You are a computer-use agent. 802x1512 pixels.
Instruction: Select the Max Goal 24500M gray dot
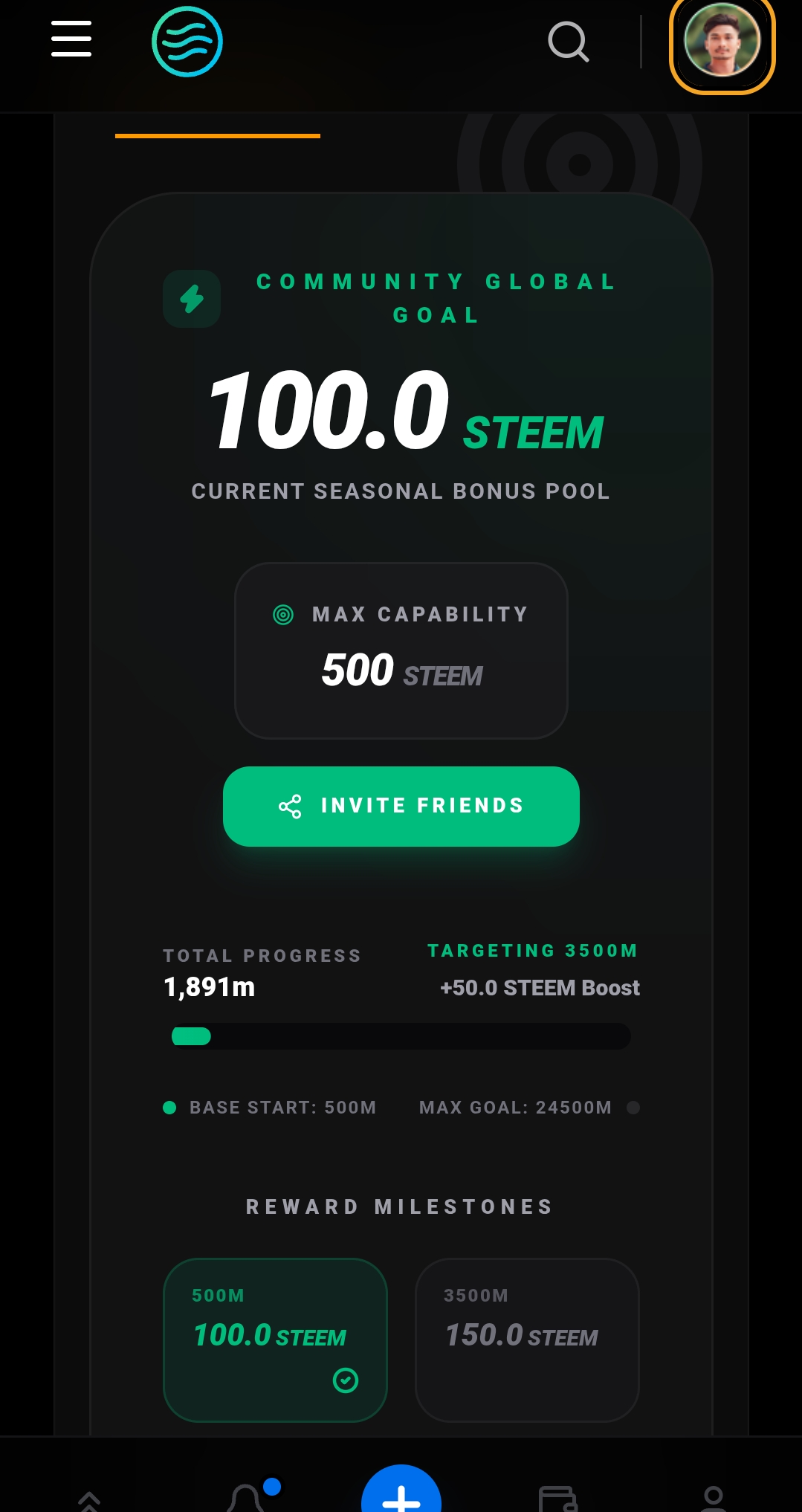pyautogui.click(x=633, y=1108)
